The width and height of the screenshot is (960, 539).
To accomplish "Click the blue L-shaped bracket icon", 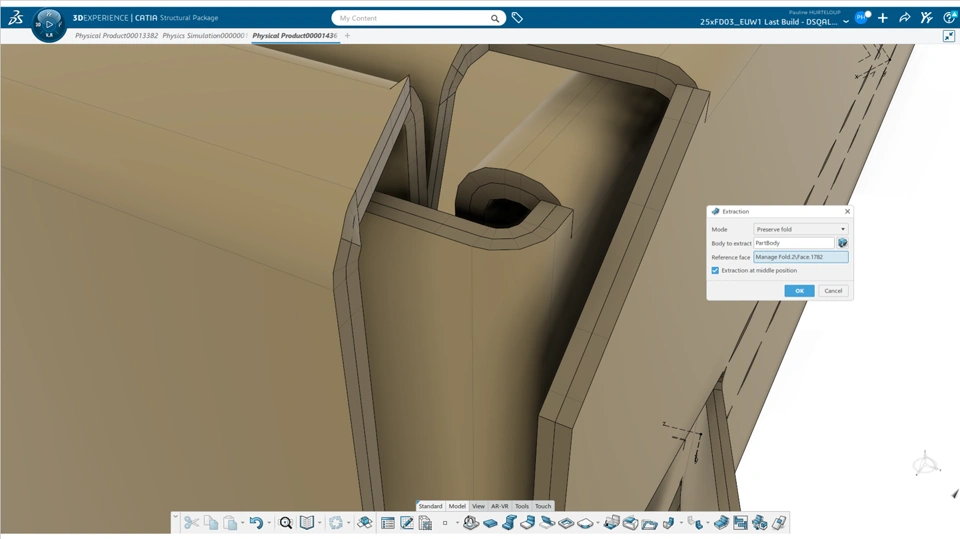I will point(528,522).
